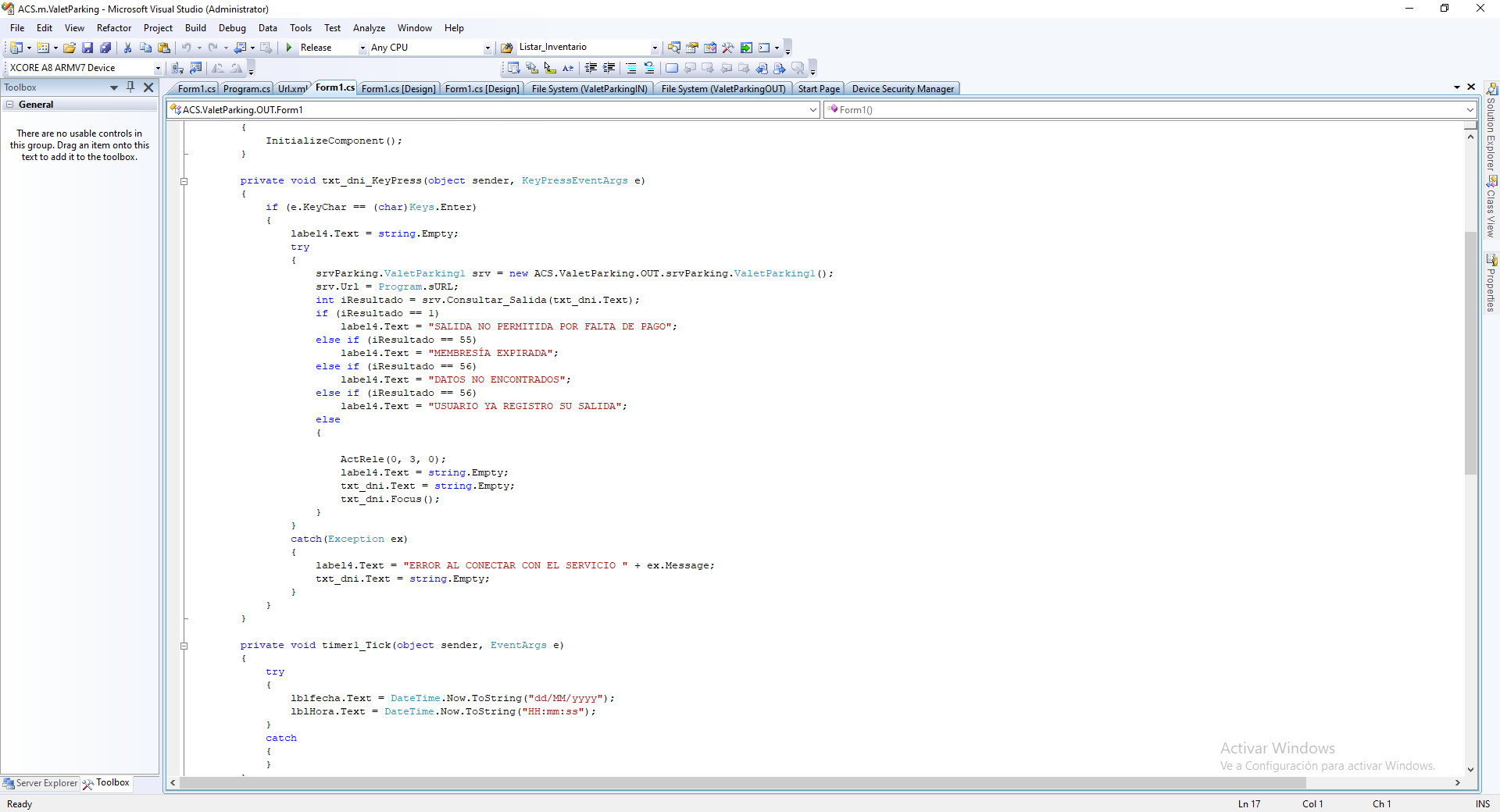The height and width of the screenshot is (812, 1500).
Task: Click the Cut scissors icon
Action: tap(128, 48)
